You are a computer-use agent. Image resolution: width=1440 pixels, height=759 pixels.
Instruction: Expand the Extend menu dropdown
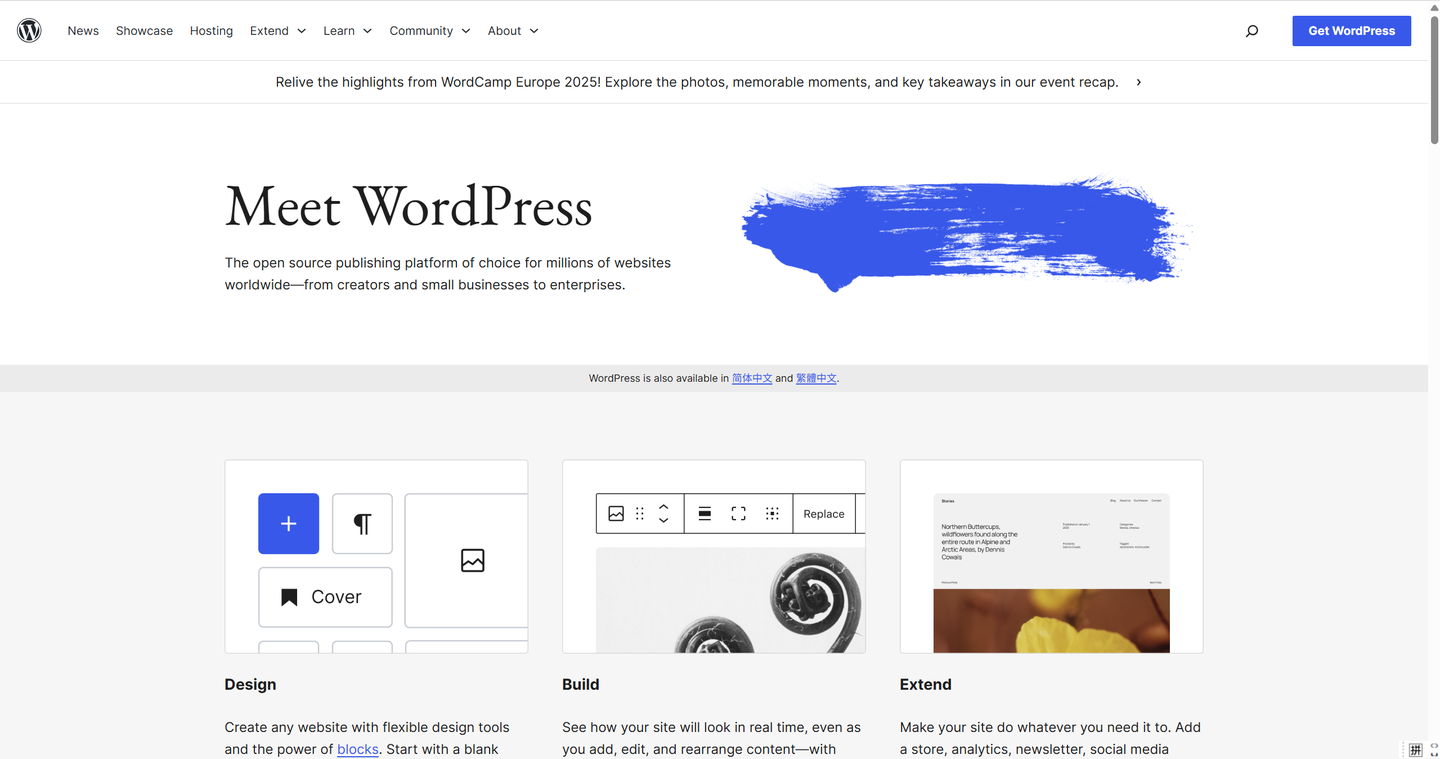point(278,31)
